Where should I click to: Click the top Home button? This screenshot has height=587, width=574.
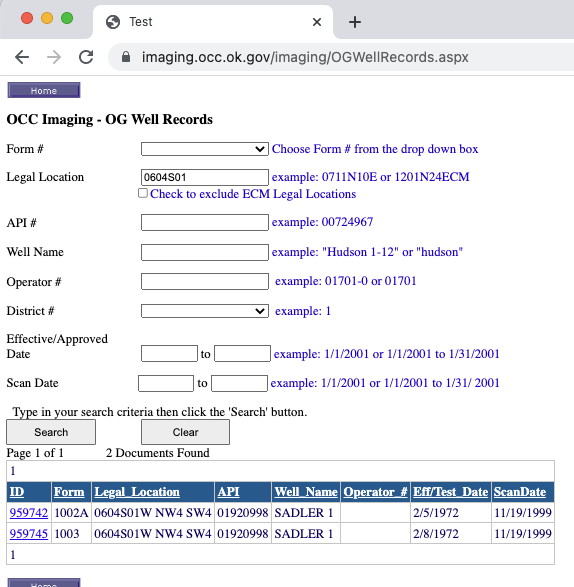point(44,91)
